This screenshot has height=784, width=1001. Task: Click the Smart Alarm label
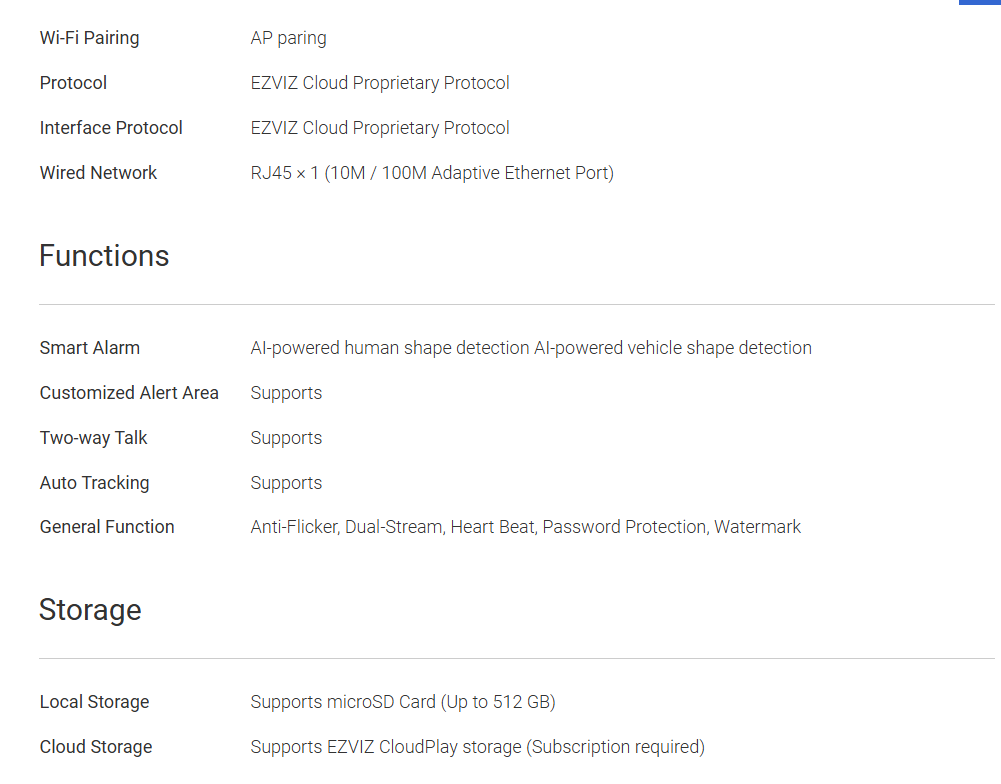tap(90, 348)
